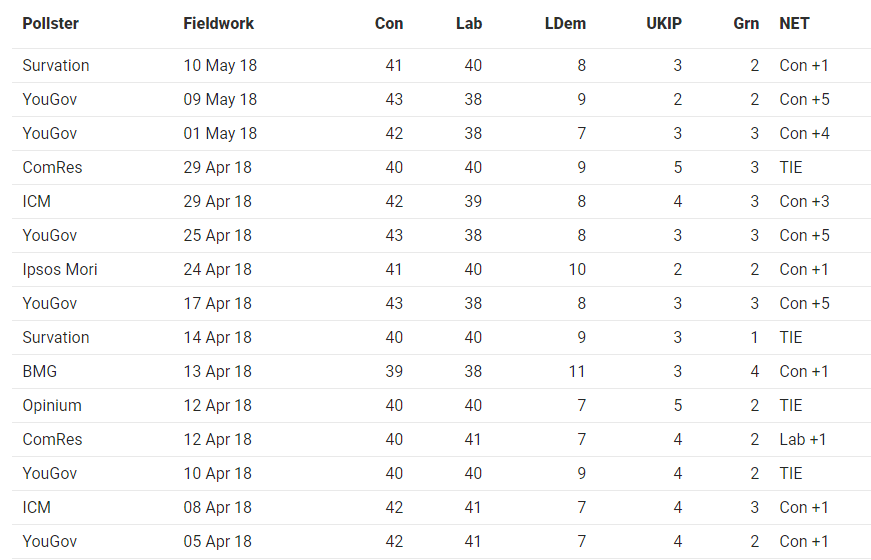The image size is (871, 560).
Task: Select the Lab +1 net result cell
Action: (x=803, y=439)
